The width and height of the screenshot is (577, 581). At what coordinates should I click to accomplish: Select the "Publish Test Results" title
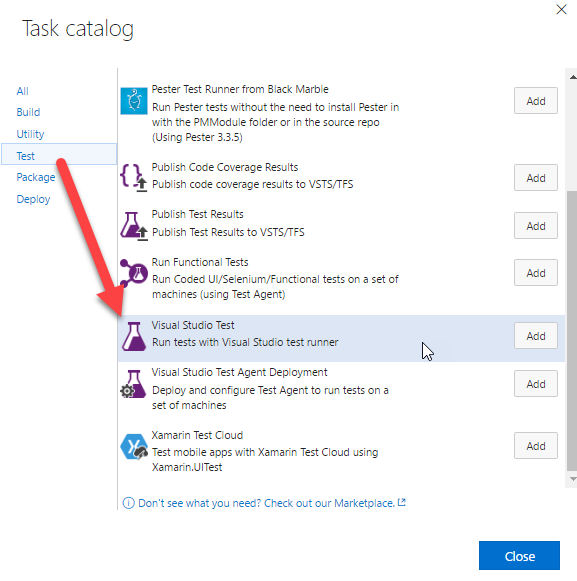198,214
